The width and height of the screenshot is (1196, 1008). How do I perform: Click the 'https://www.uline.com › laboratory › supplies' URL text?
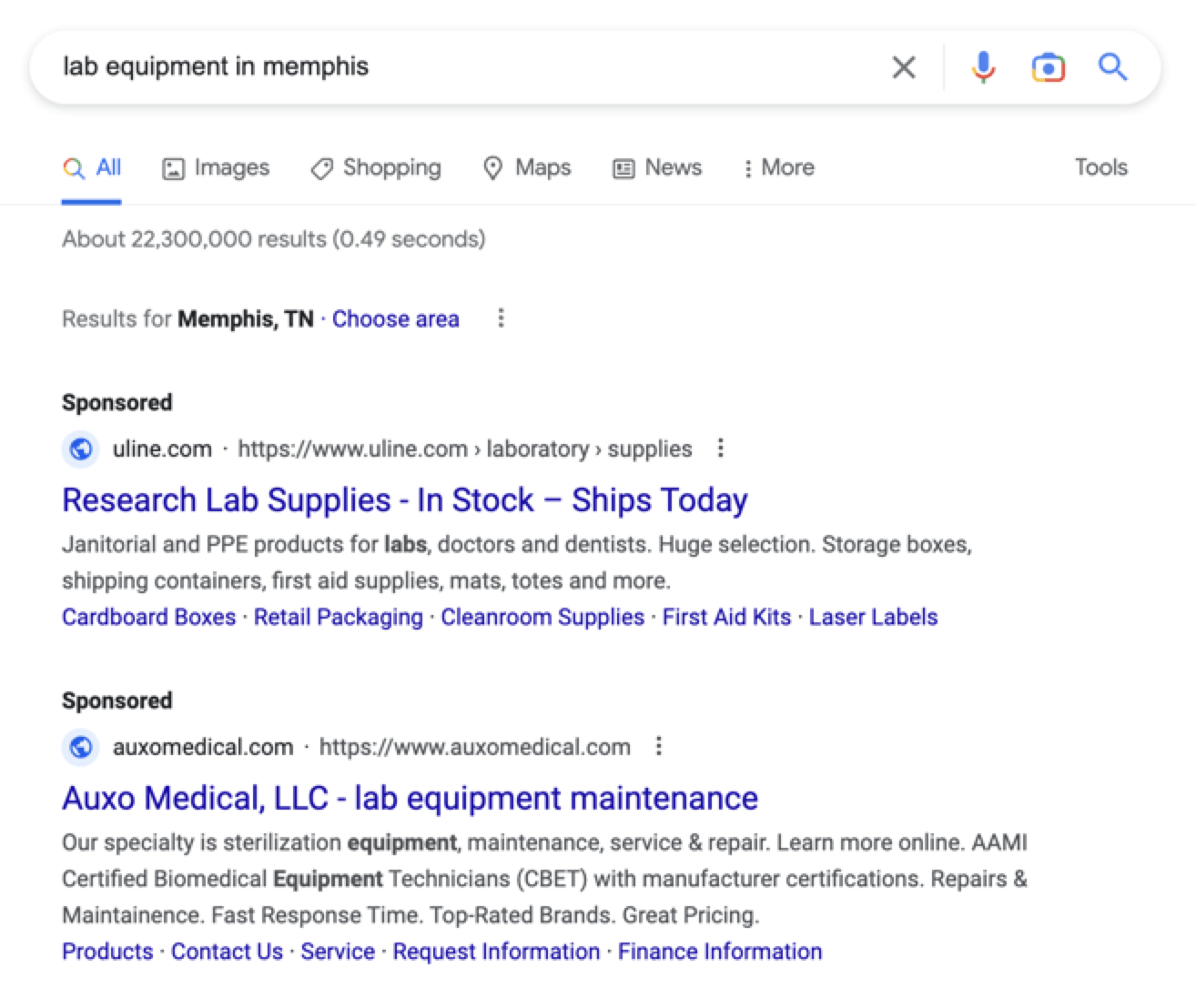pyautogui.click(x=465, y=449)
